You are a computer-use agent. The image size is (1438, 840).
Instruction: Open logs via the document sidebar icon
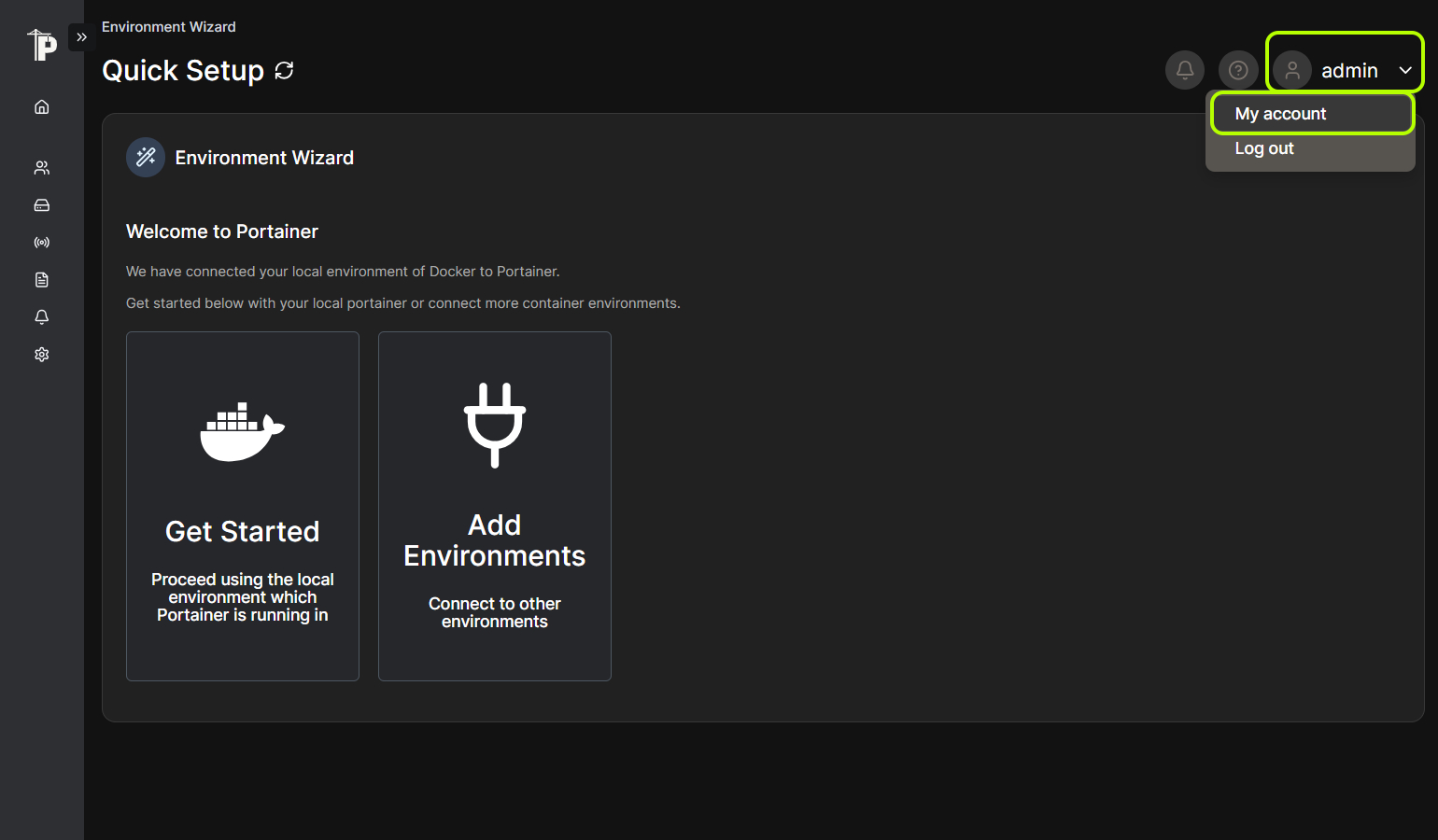pos(42,280)
